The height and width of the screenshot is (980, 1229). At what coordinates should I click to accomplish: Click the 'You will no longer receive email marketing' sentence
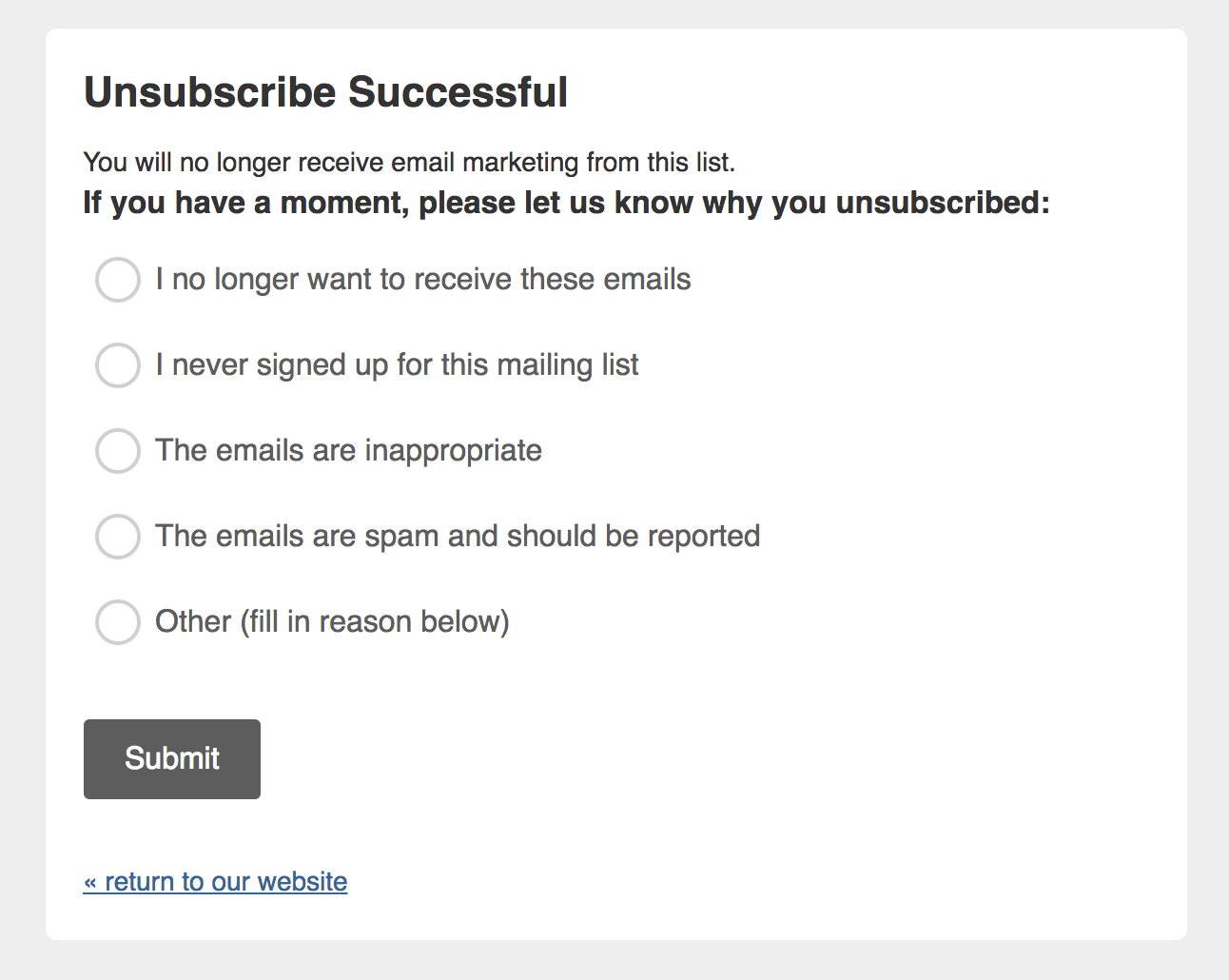409,163
